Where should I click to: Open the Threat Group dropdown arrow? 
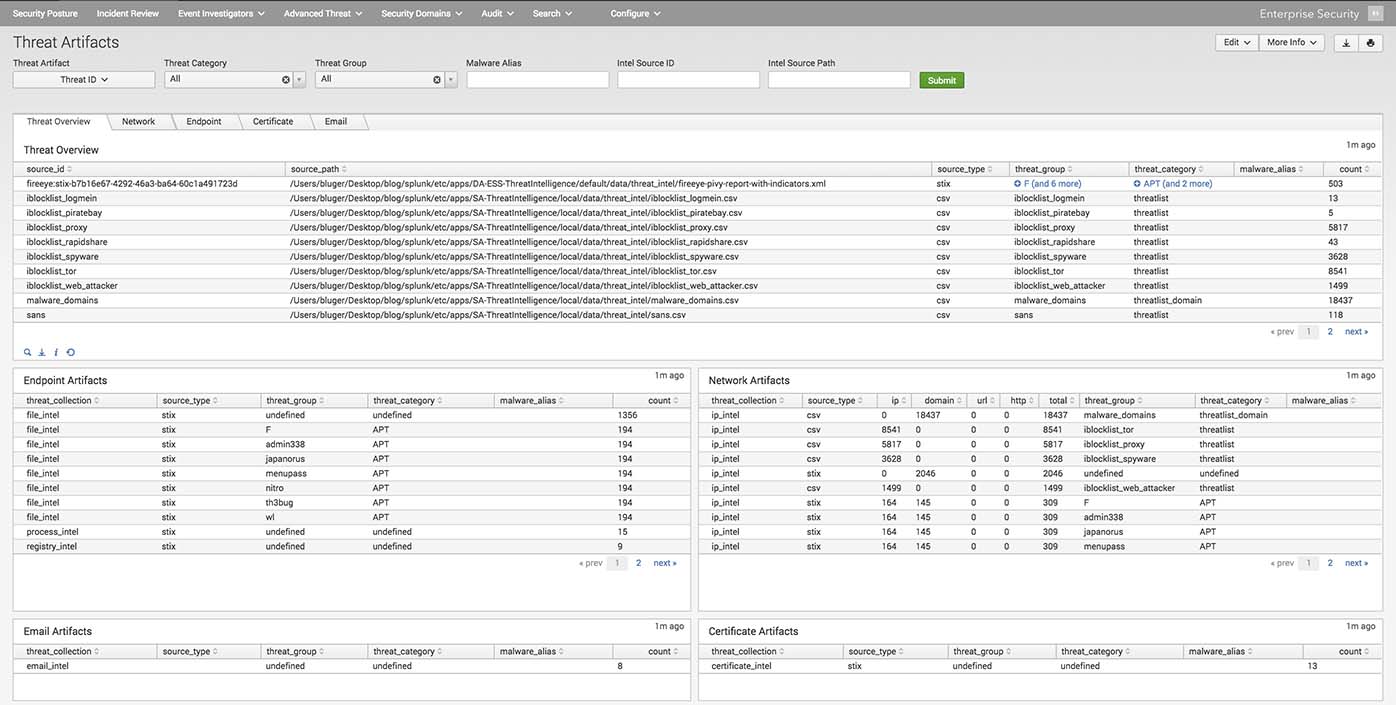[x=451, y=79]
